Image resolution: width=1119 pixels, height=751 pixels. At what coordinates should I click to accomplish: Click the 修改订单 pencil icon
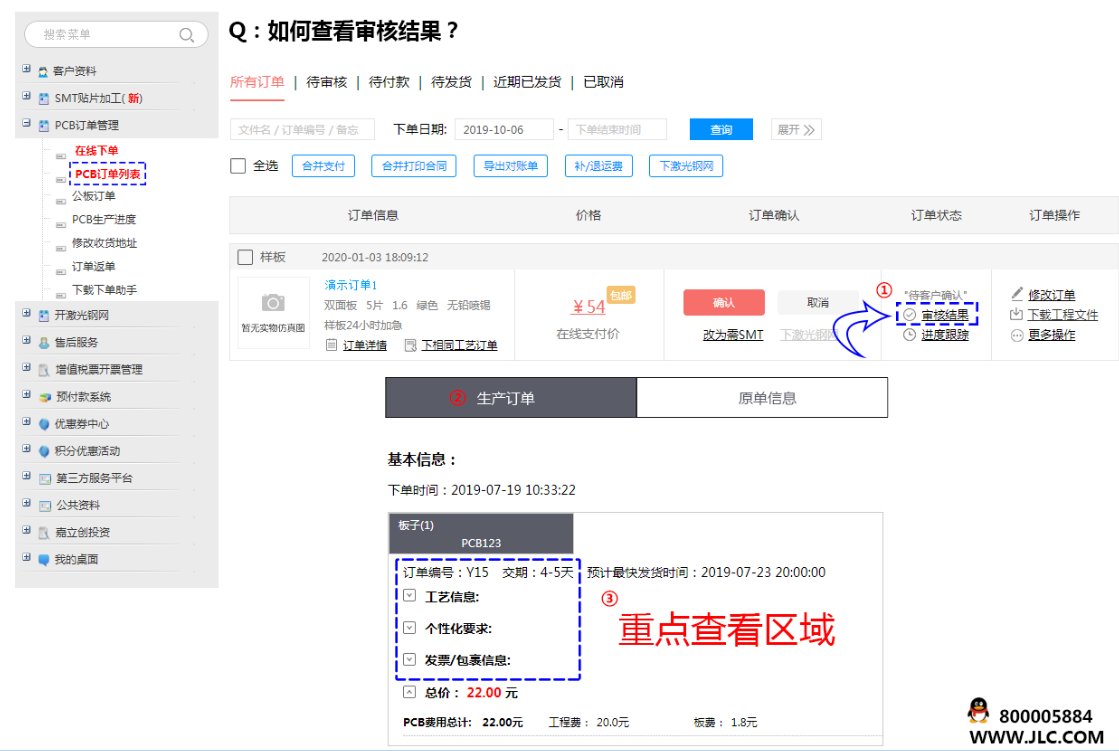point(1017,294)
